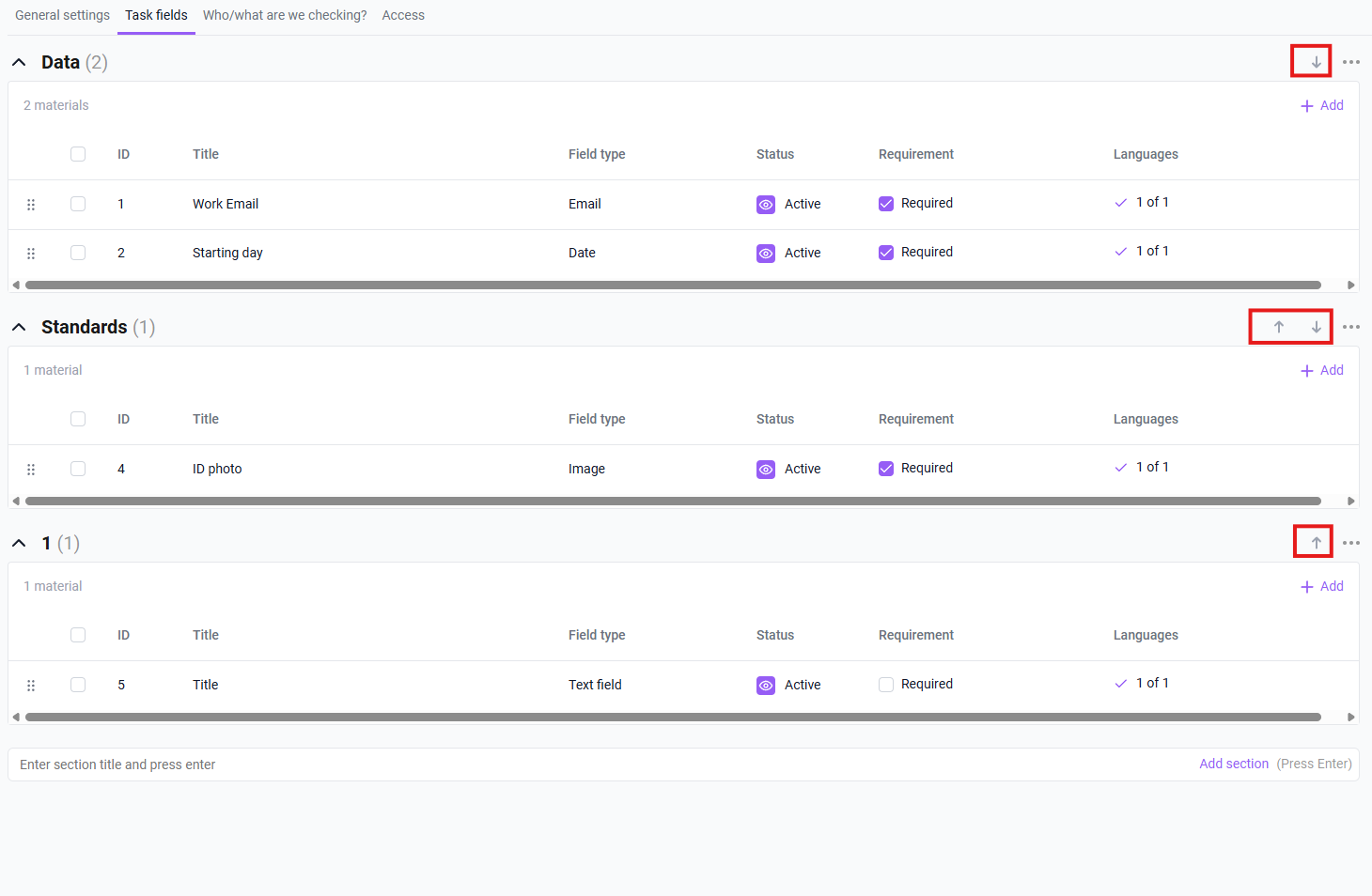Move the Data section down with arrow
The image size is (1372, 896).
[1316, 62]
